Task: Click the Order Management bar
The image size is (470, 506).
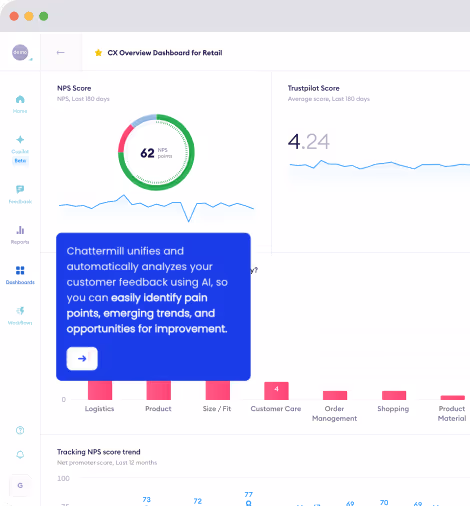Action: point(335,395)
